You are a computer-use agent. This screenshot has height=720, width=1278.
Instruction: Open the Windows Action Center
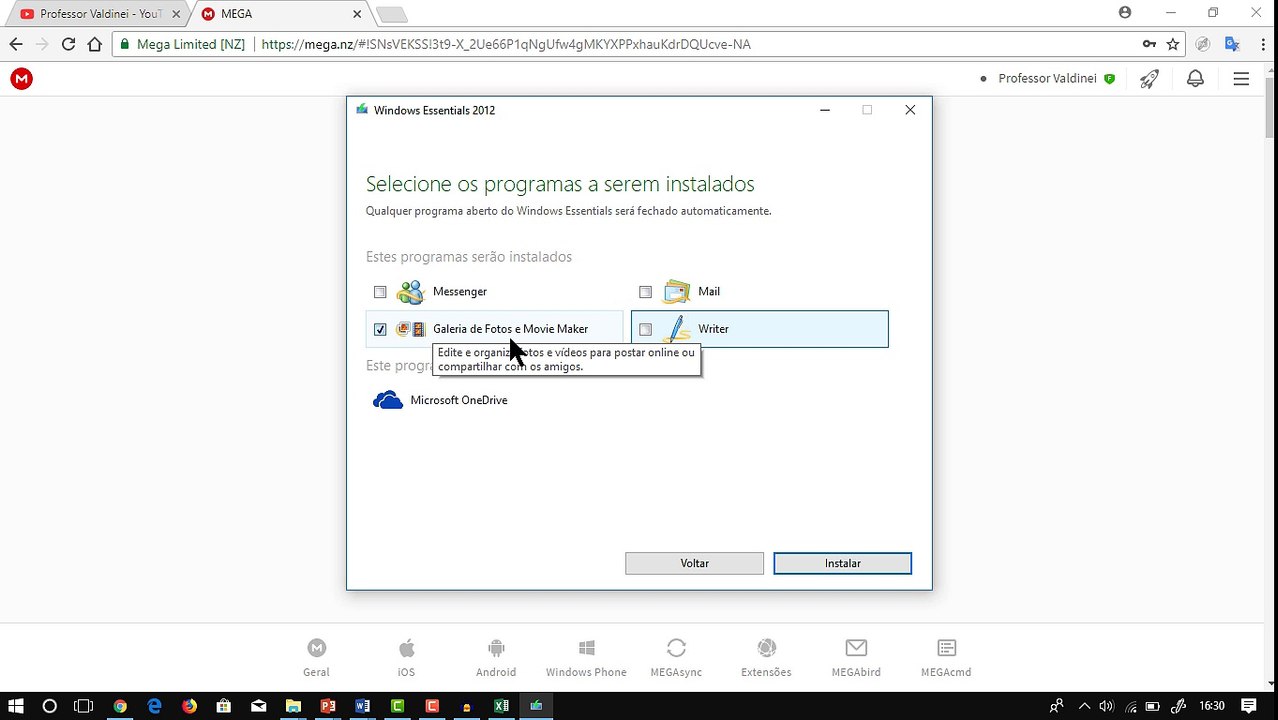point(1248,706)
